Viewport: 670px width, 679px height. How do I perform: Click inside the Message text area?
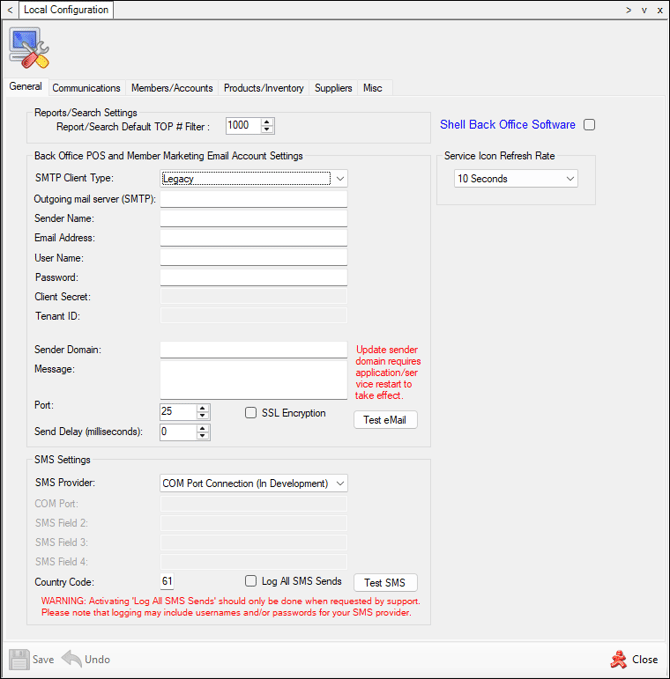point(254,380)
